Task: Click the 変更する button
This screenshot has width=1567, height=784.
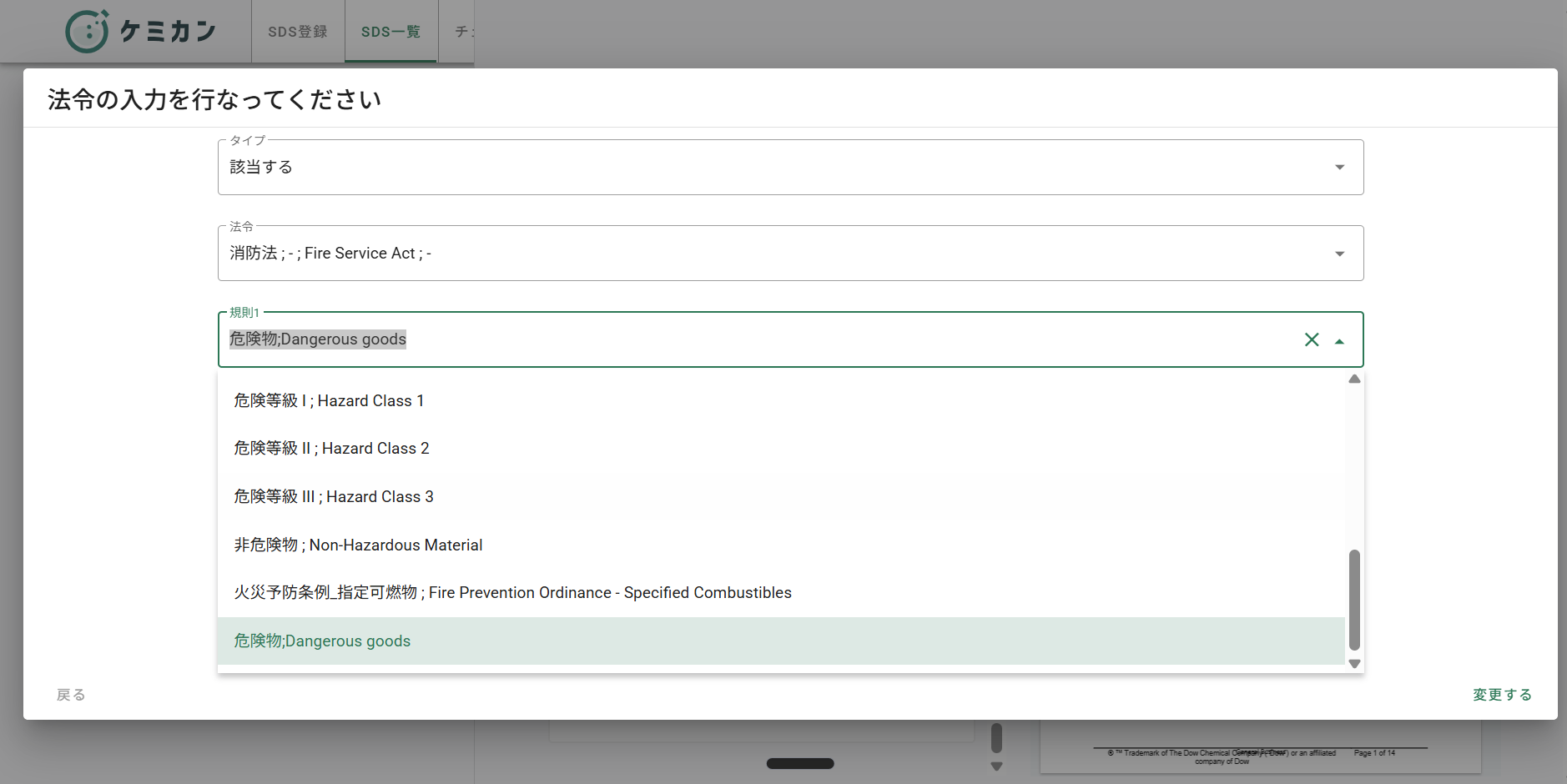Action: (x=1502, y=694)
